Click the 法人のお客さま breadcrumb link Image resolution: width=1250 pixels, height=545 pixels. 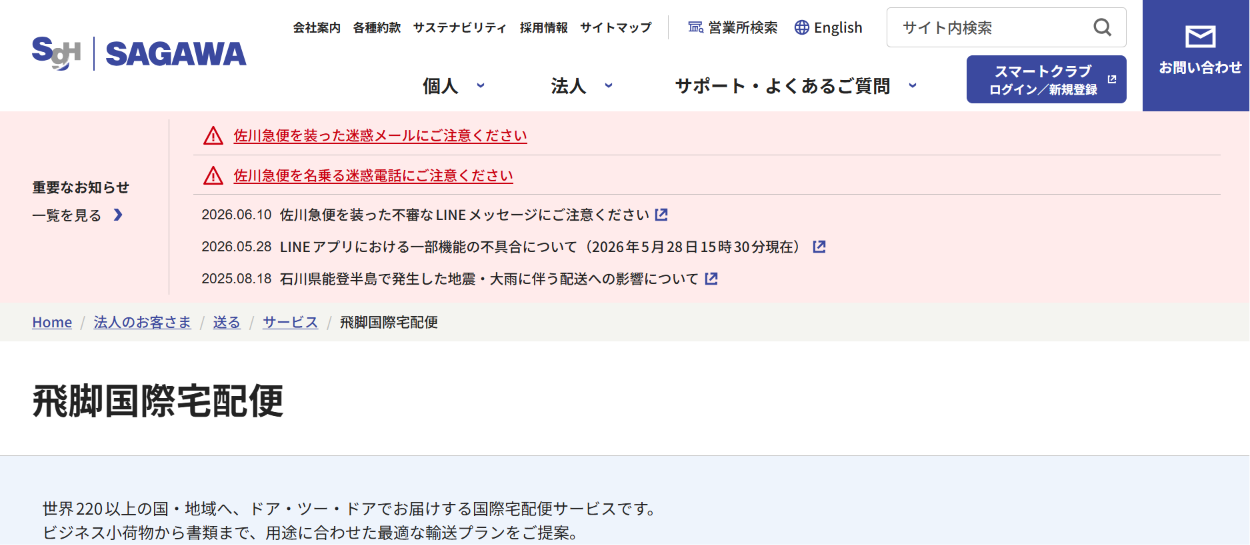(142, 322)
